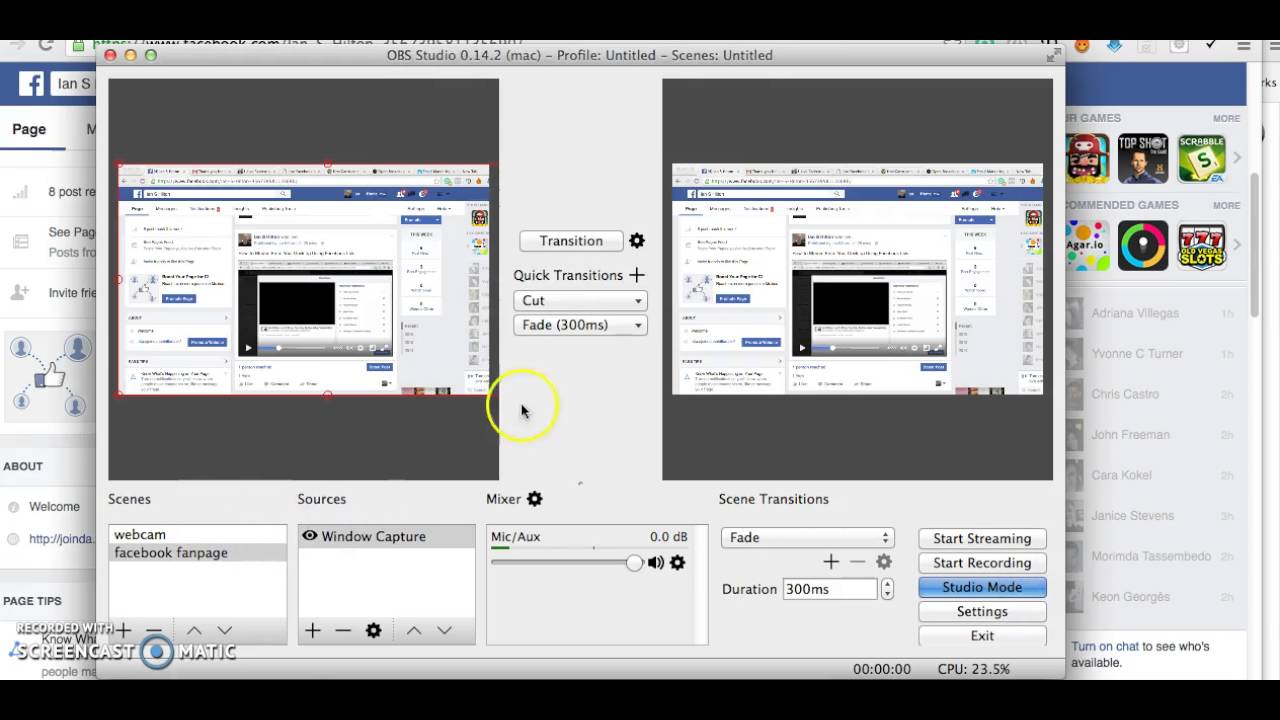Click Invite friends on Facebook page
Viewport: 1280px width, 720px height.
[72, 293]
